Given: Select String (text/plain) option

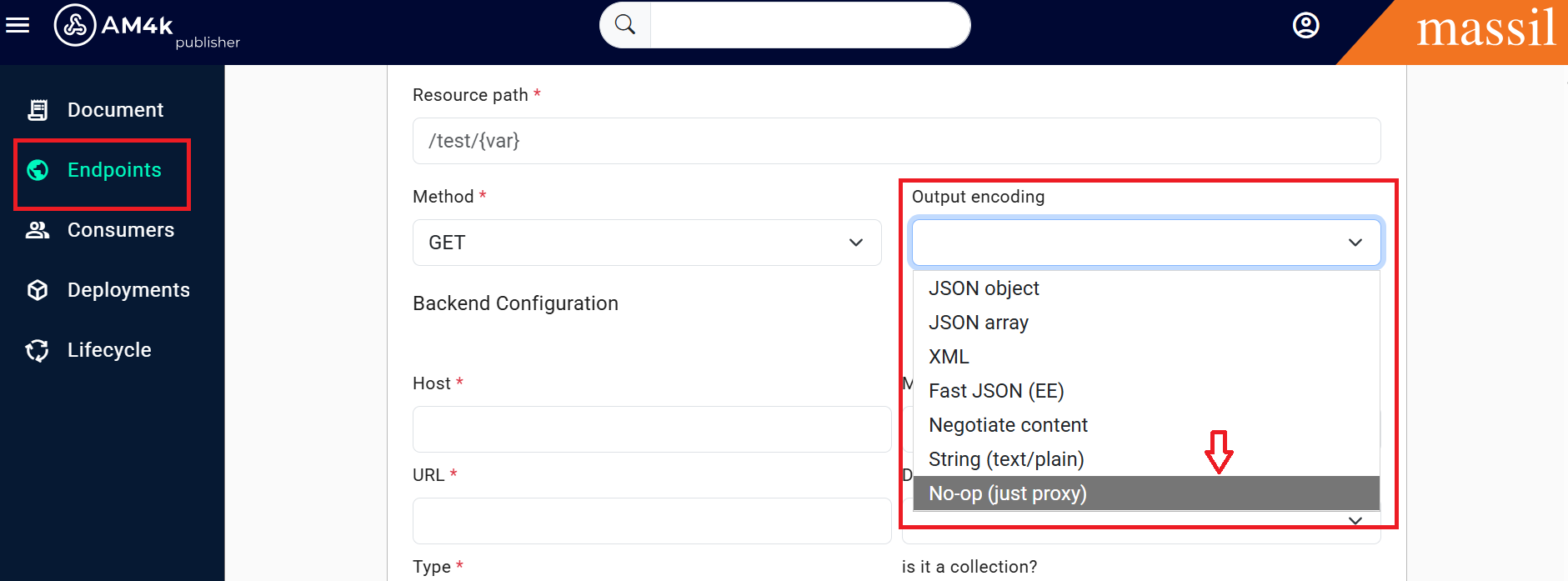Looking at the screenshot, I should (x=1006, y=459).
